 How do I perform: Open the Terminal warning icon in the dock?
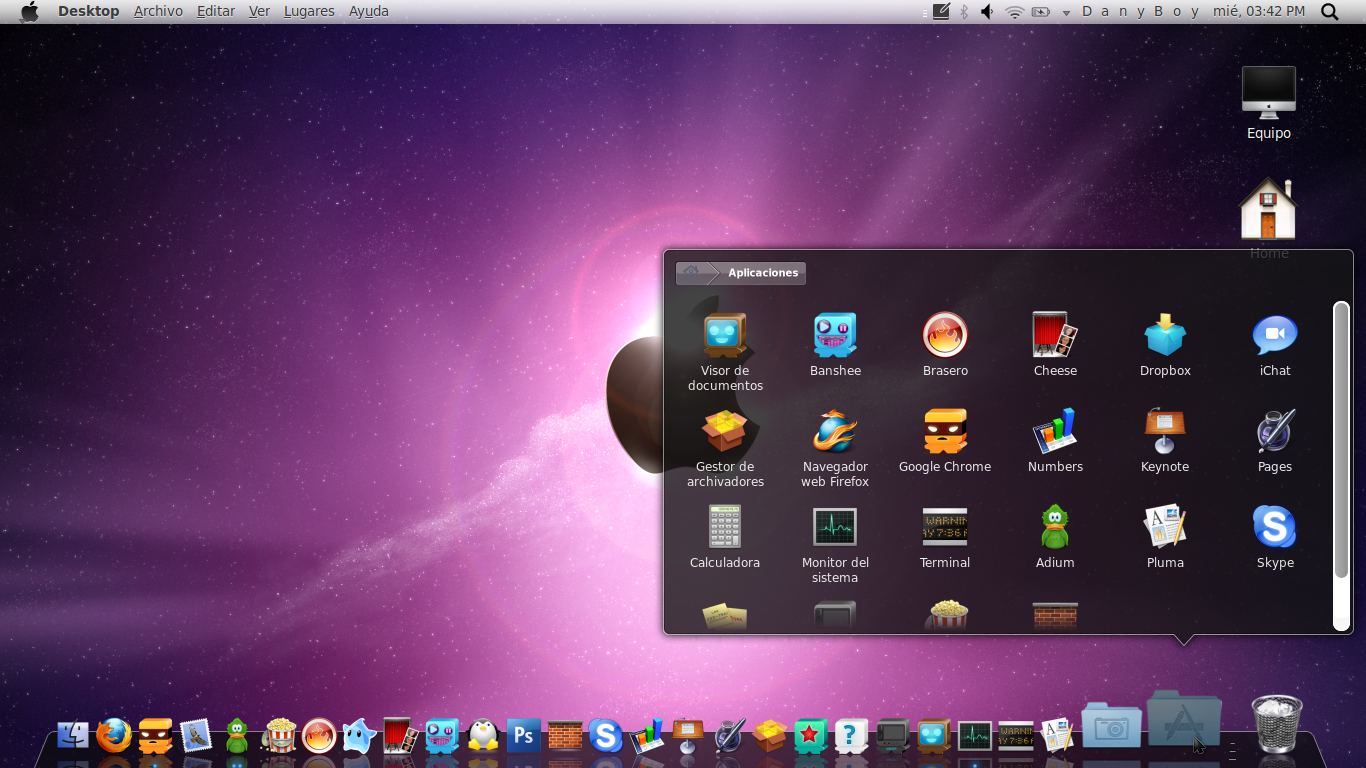(x=1016, y=736)
